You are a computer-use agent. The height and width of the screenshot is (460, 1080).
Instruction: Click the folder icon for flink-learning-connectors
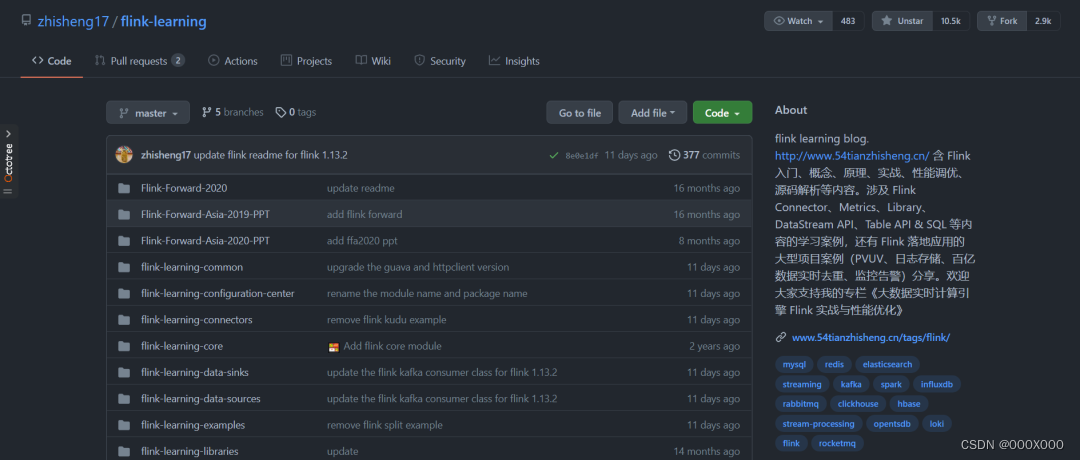[124, 320]
